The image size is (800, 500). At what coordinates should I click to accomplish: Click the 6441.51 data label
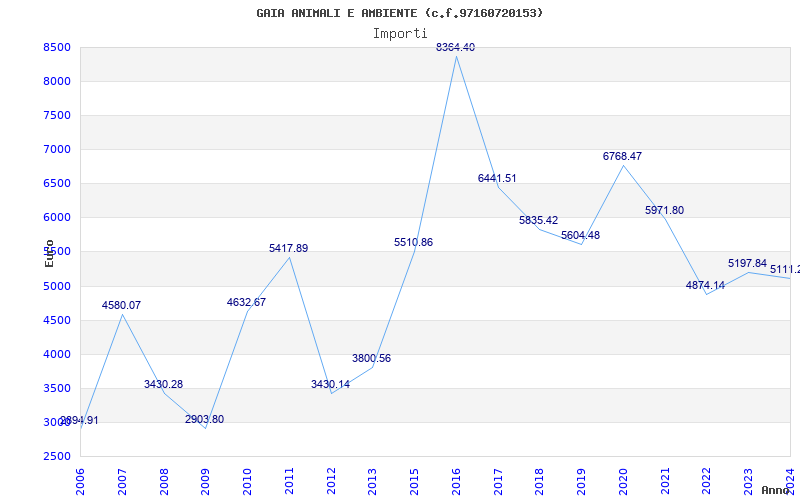497,179
